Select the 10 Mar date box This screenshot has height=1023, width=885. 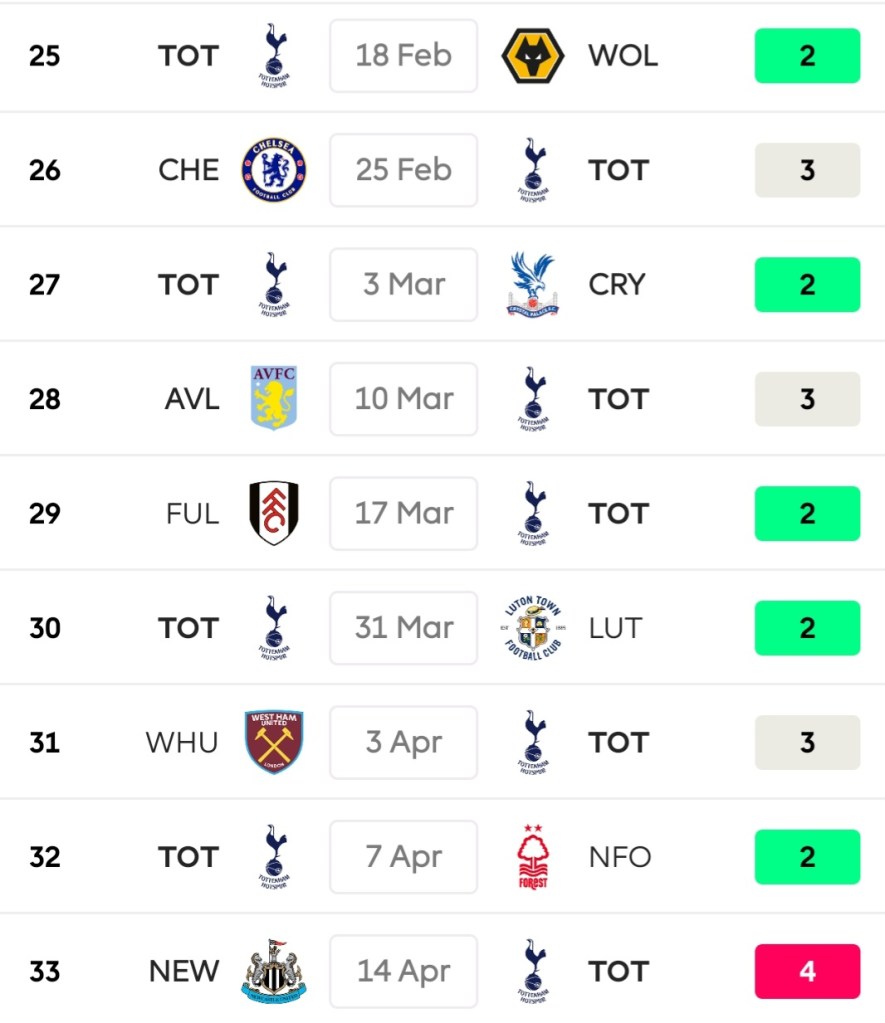click(404, 399)
